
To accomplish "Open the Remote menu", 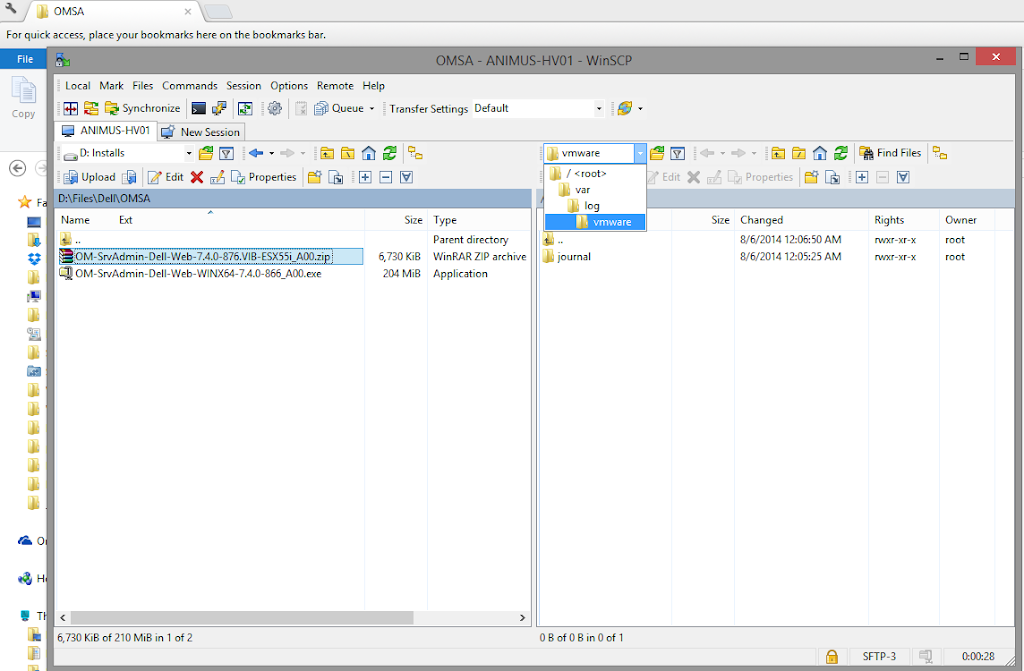I will pyautogui.click(x=335, y=86).
